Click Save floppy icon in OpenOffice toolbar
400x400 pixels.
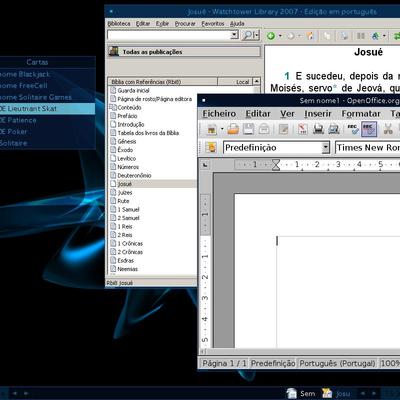pyautogui.click(x=248, y=129)
